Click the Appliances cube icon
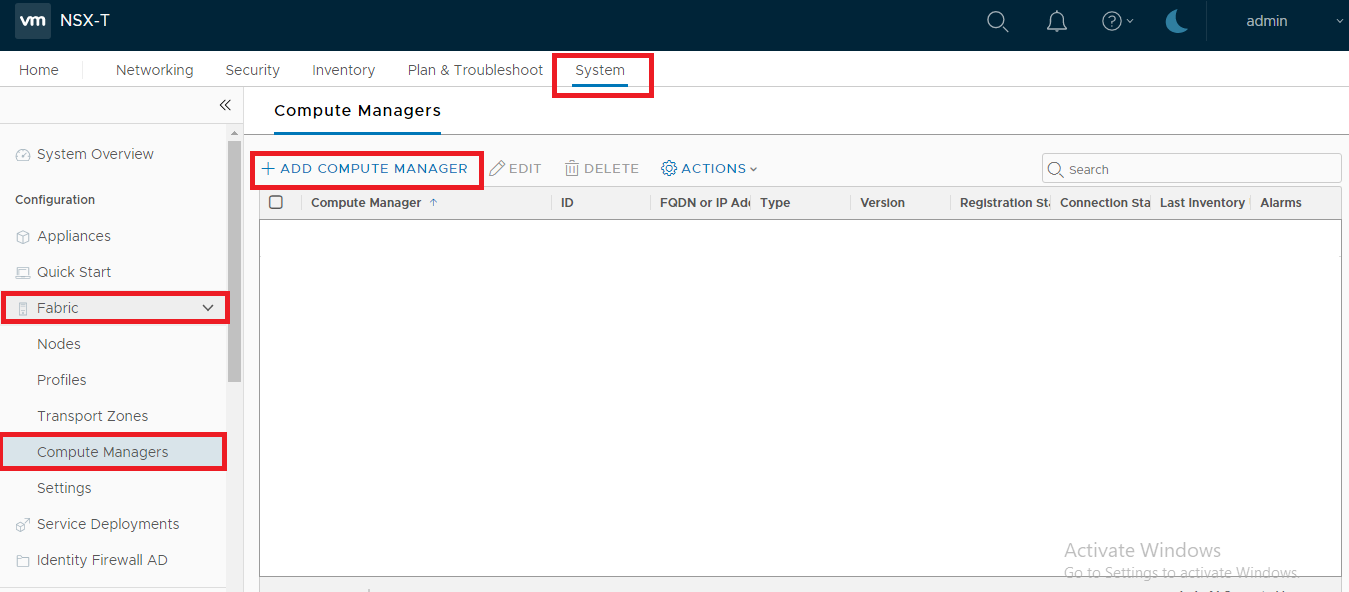The width and height of the screenshot is (1349, 592). click(23, 237)
